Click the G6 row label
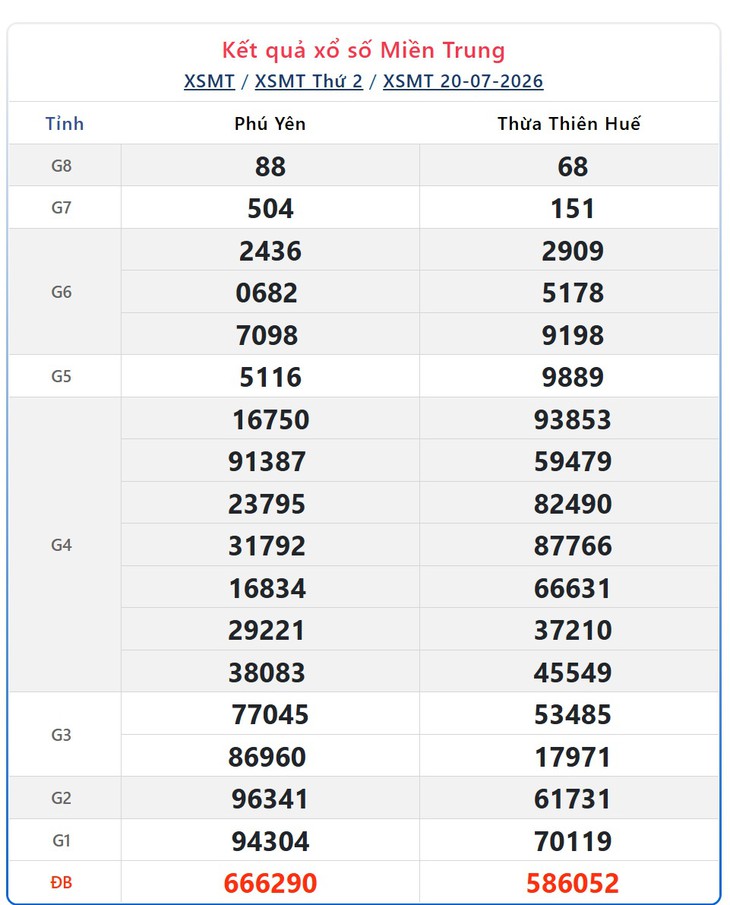730x905 pixels. click(x=62, y=292)
